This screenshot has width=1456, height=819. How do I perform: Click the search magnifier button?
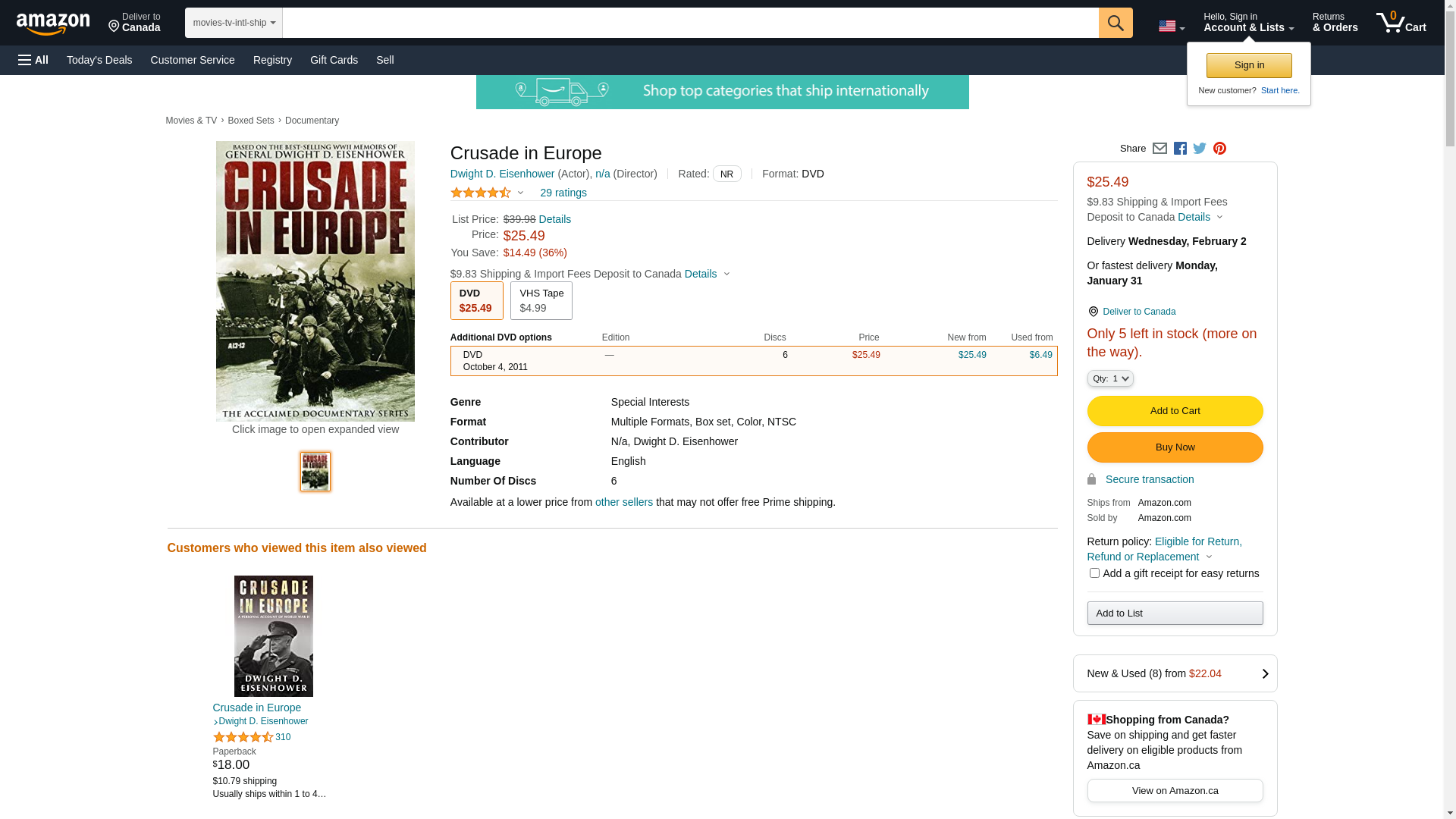(x=1115, y=23)
